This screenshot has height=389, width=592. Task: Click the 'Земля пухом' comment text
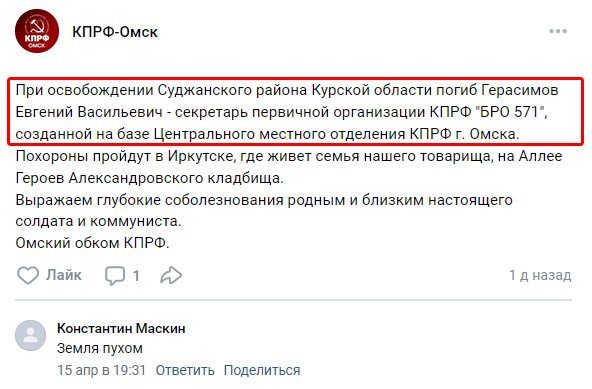[100, 348]
